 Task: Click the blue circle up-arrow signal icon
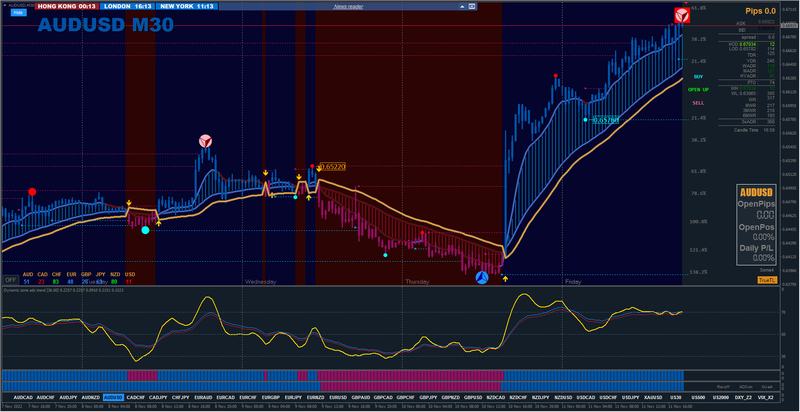[x=482, y=277]
